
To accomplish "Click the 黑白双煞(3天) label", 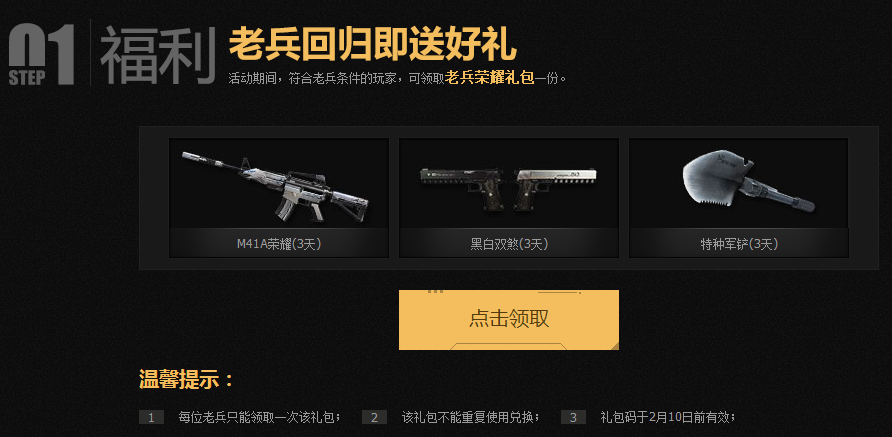I will (509, 244).
